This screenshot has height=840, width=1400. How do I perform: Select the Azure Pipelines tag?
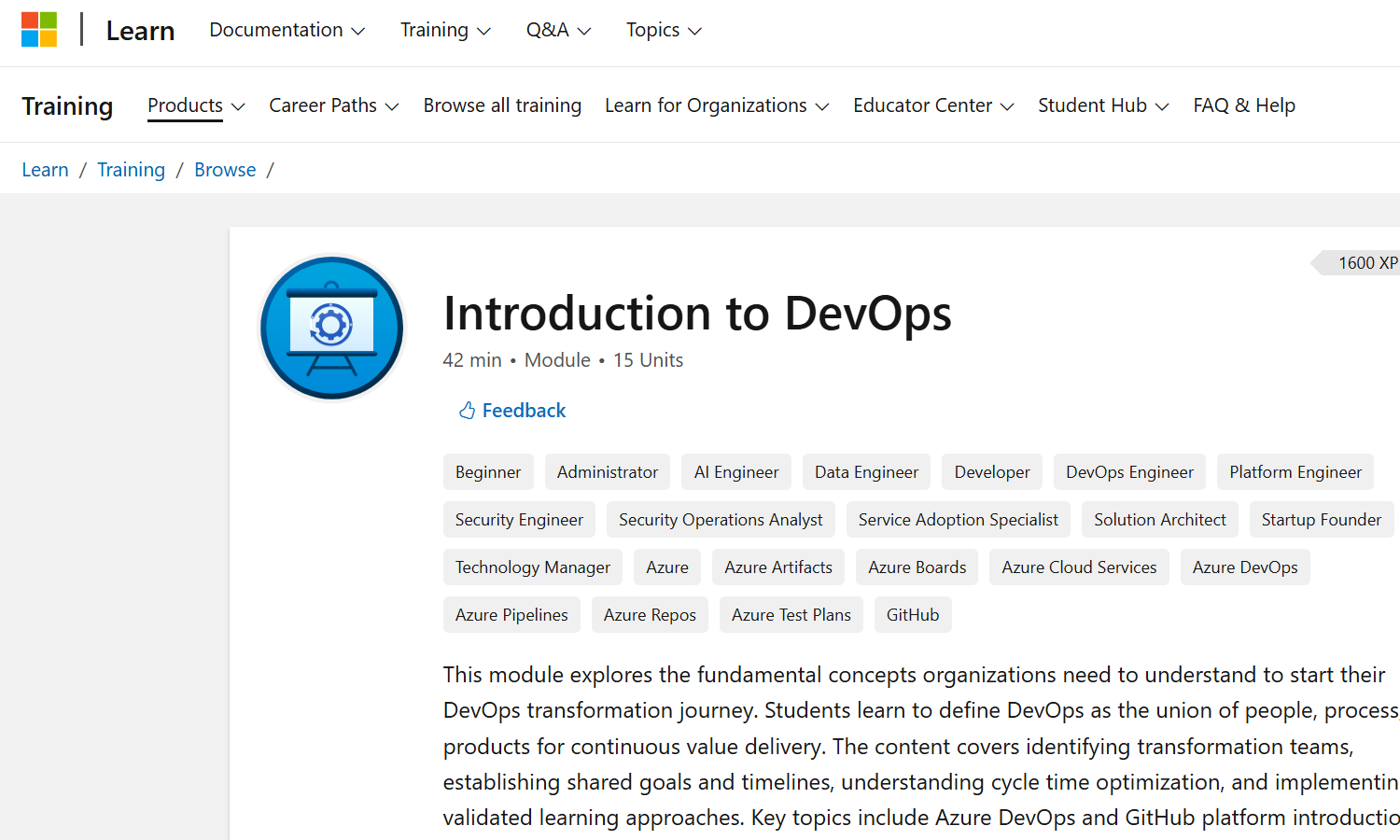click(x=511, y=615)
